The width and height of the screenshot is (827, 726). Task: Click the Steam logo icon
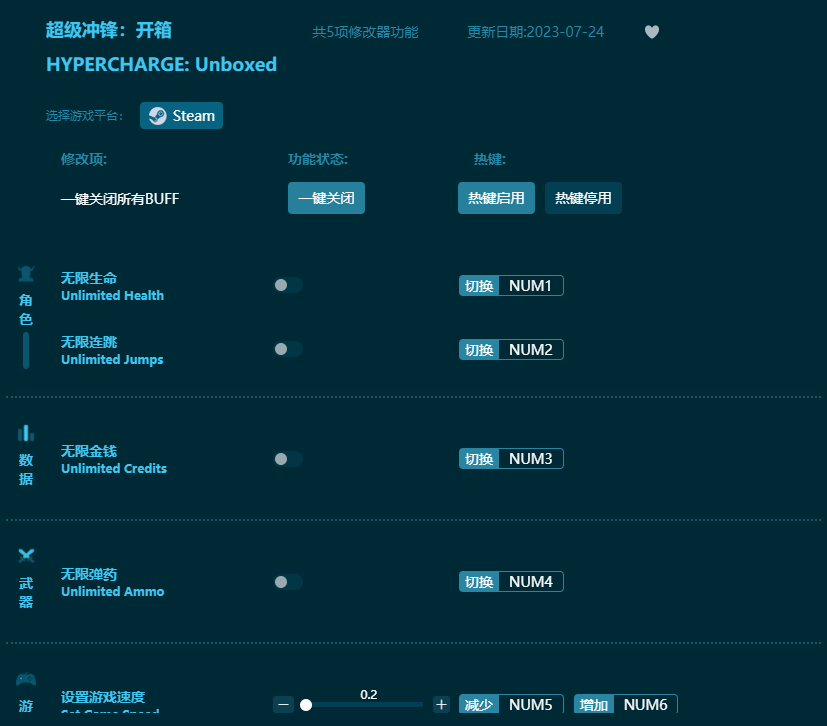[156, 115]
